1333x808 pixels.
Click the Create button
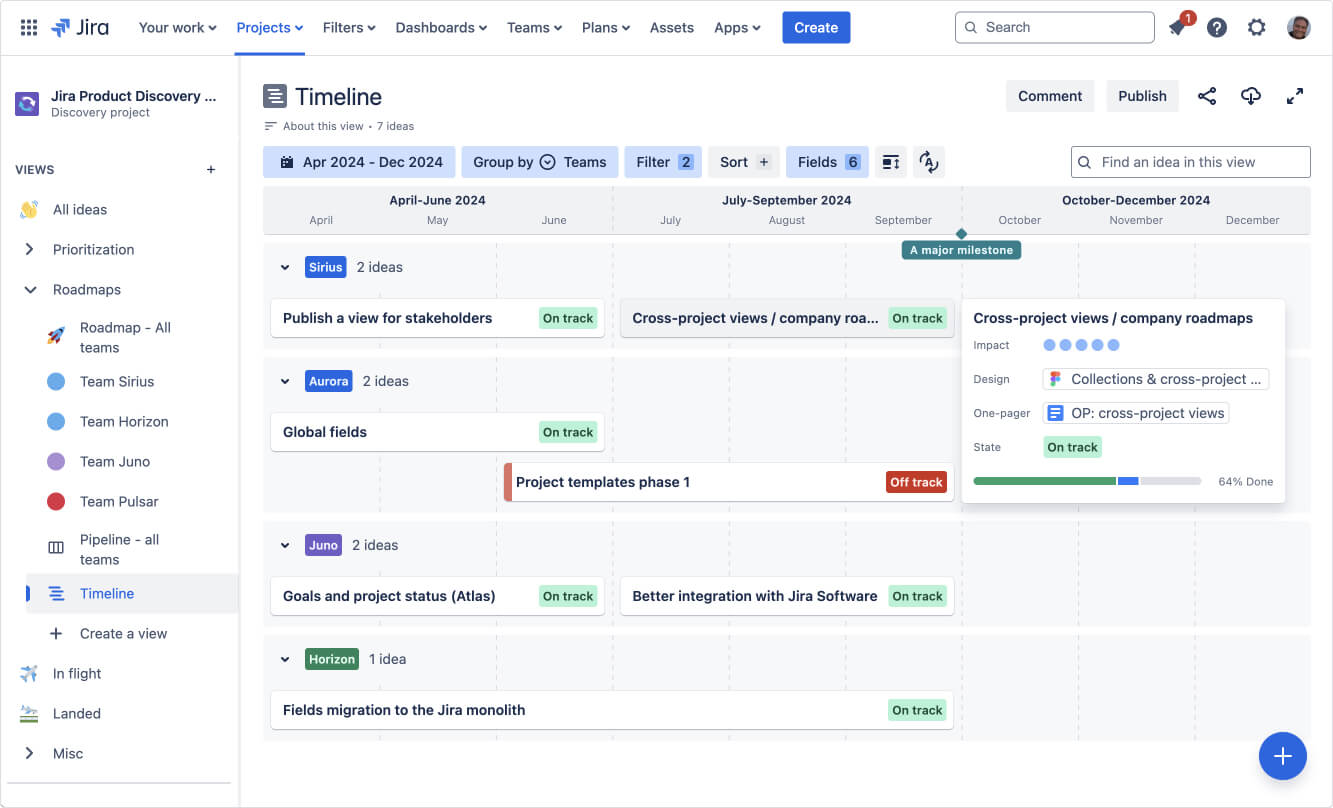click(x=816, y=27)
